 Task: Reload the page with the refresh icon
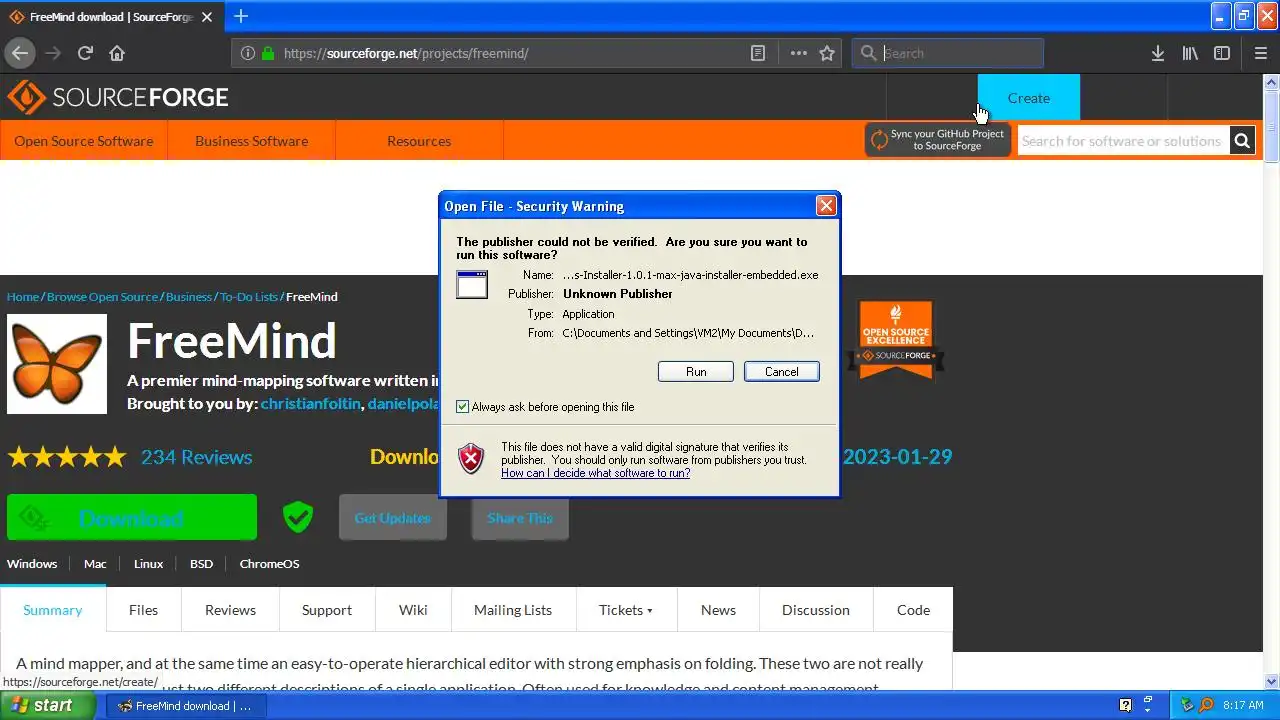click(85, 53)
